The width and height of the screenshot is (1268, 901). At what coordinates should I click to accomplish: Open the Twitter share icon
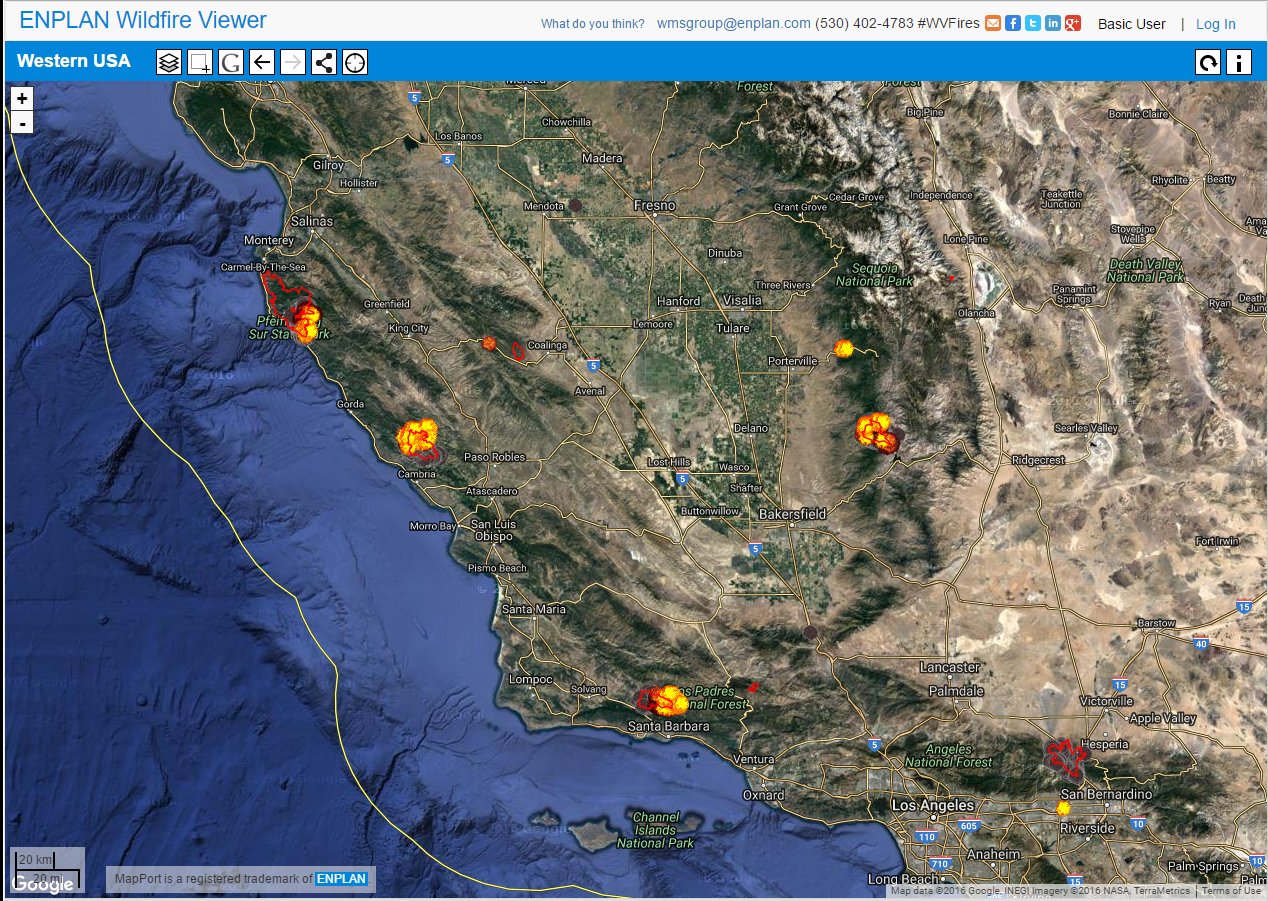coord(1033,23)
